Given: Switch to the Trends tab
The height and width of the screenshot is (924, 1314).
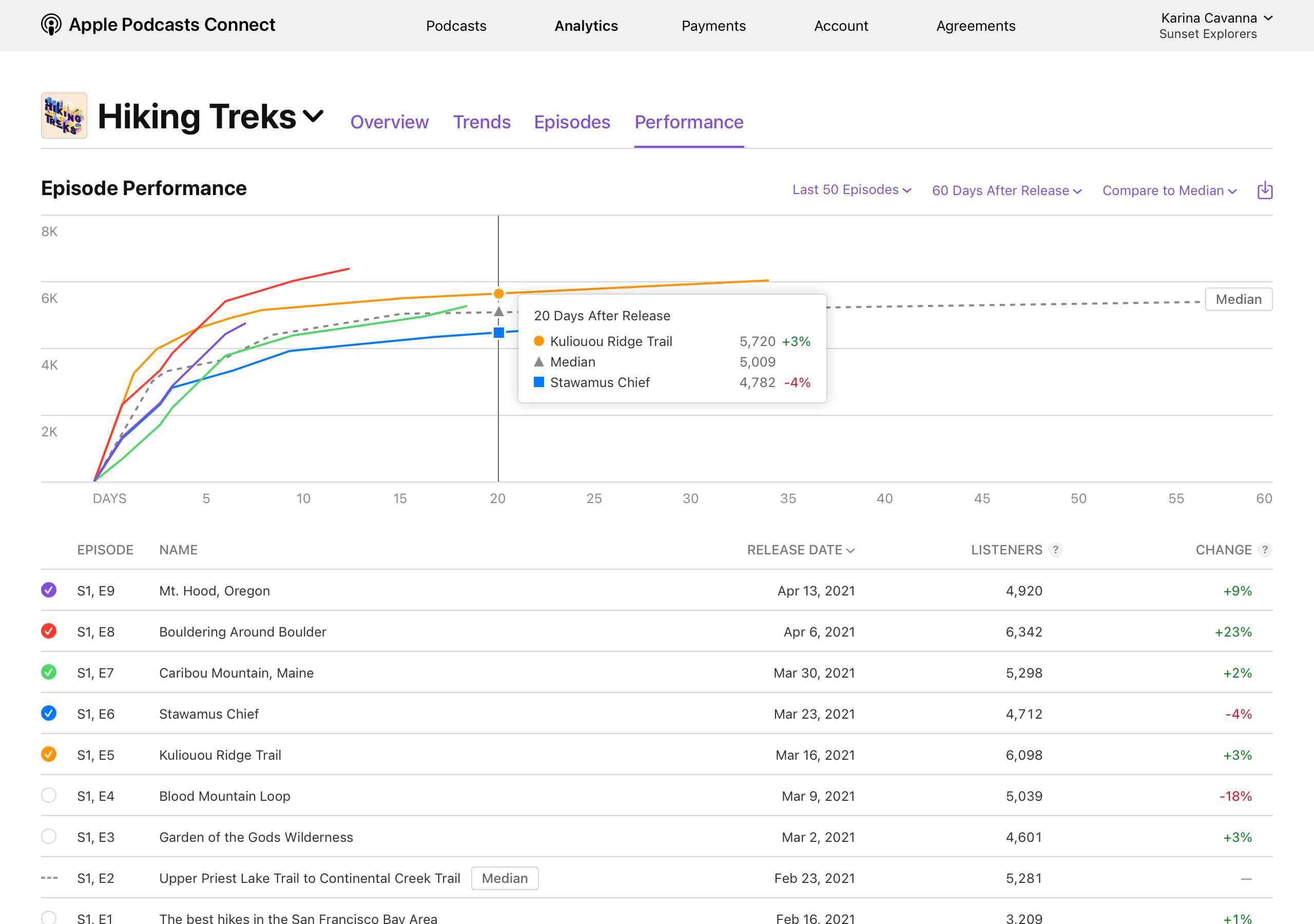Looking at the screenshot, I should click(x=482, y=121).
